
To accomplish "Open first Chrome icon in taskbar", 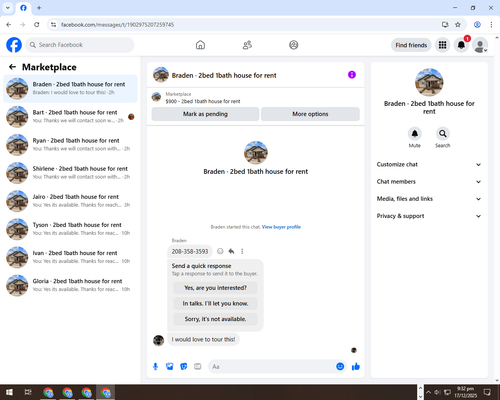I will [x=48, y=392].
